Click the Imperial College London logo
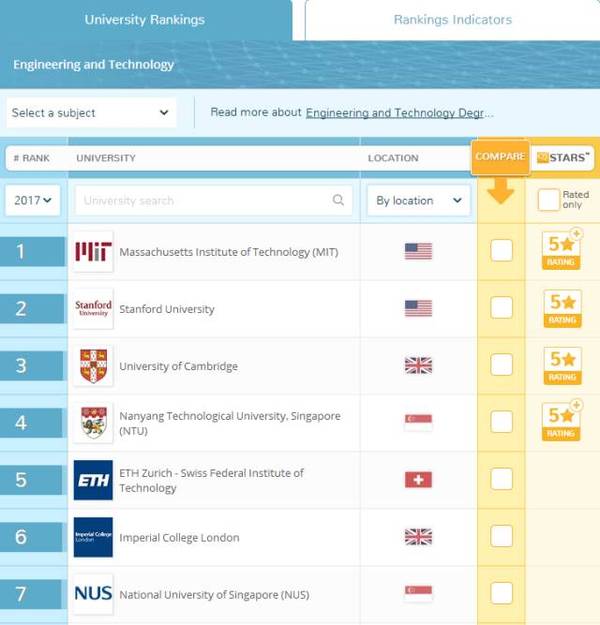The width and height of the screenshot is (600, 625). [x=93, y=537]
